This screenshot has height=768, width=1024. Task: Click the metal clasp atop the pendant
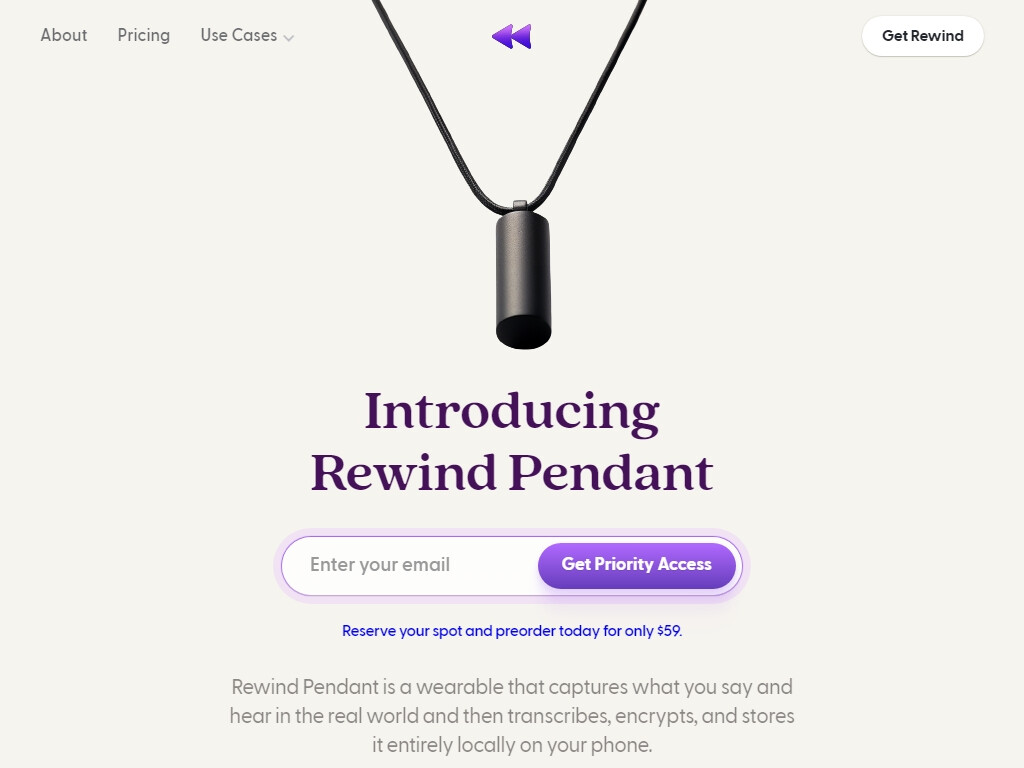click(520, 205)
